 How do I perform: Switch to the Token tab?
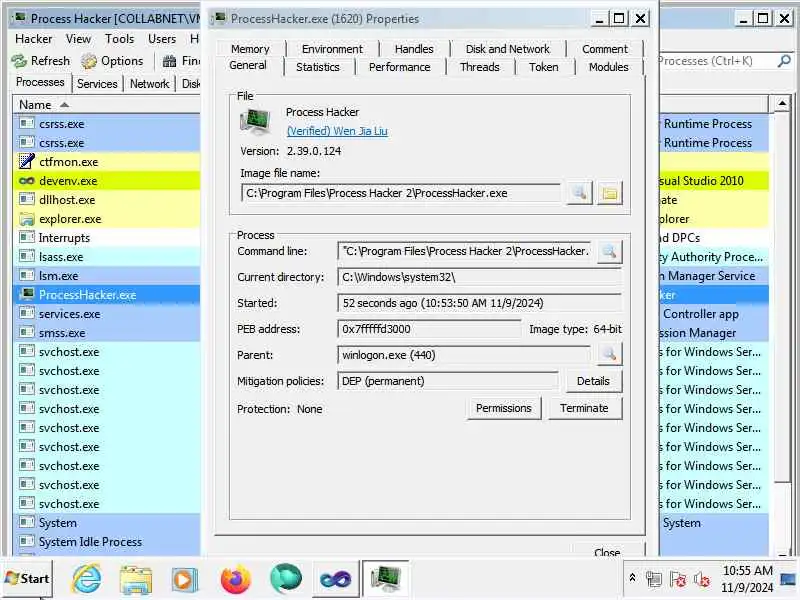543,67
